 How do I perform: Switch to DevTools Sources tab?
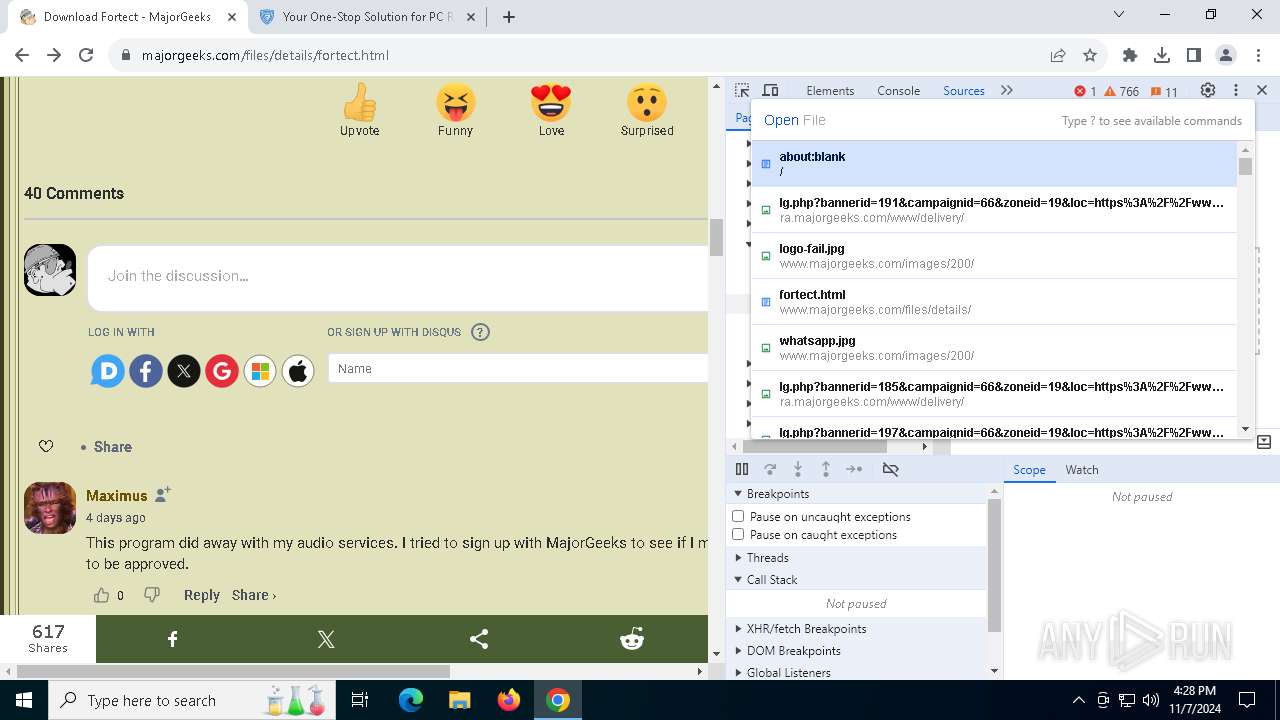click(964, 90)
